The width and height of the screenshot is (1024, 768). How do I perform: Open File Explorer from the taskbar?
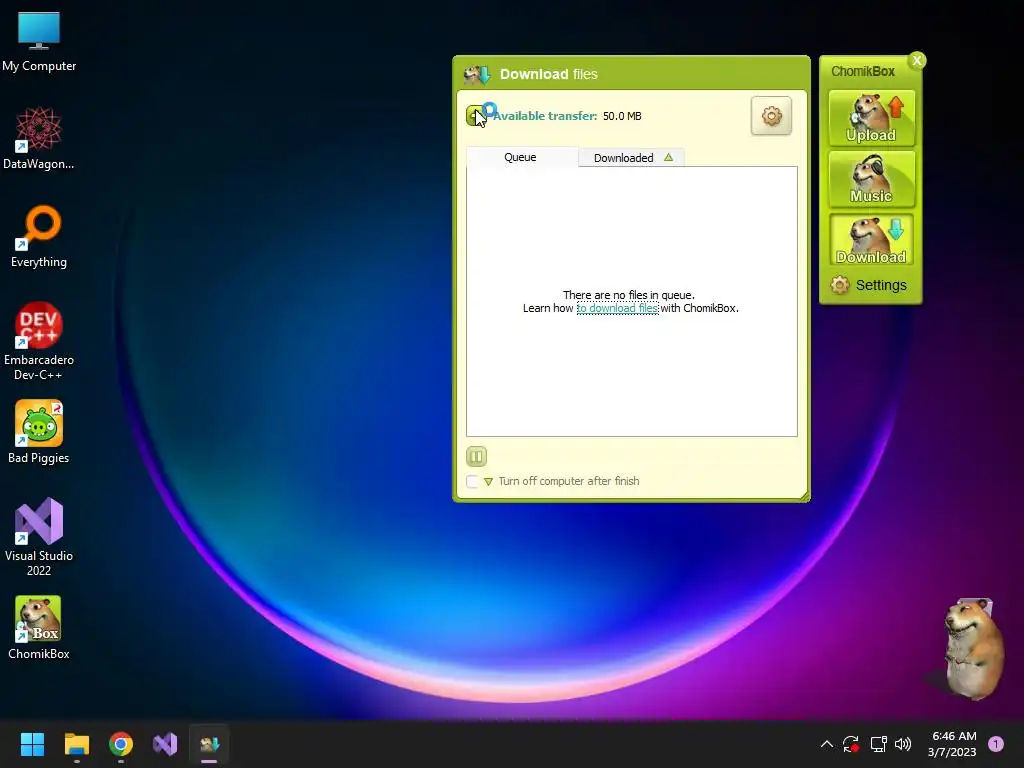click(x=76, y=744)
